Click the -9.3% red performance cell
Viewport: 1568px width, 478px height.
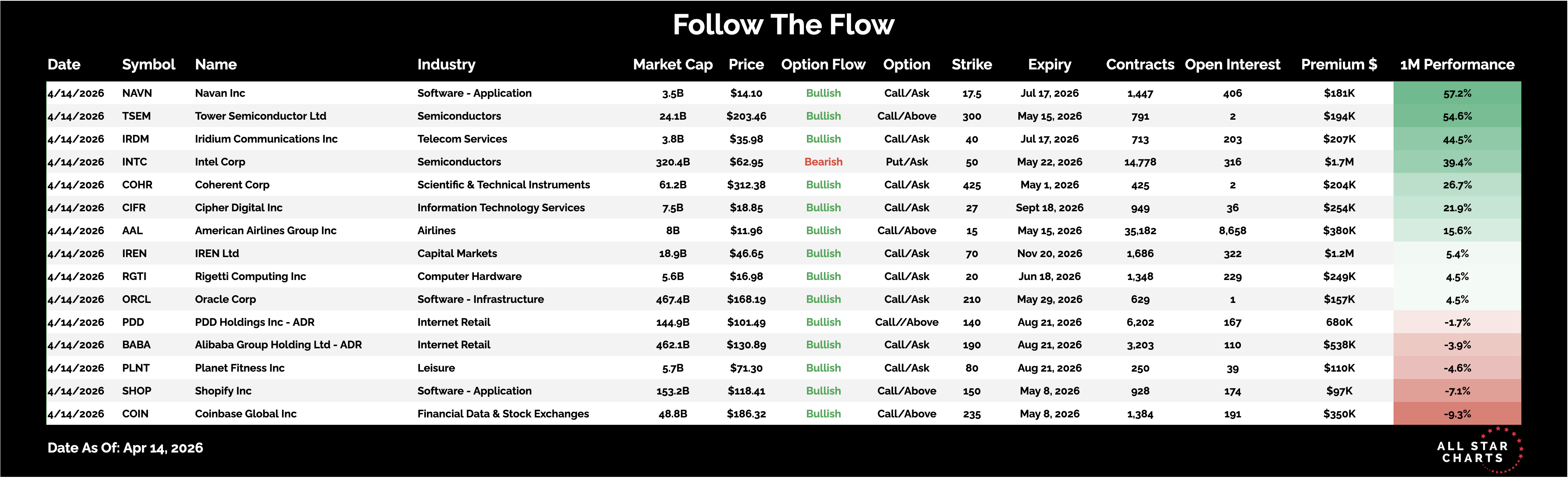click(1457, 414)
